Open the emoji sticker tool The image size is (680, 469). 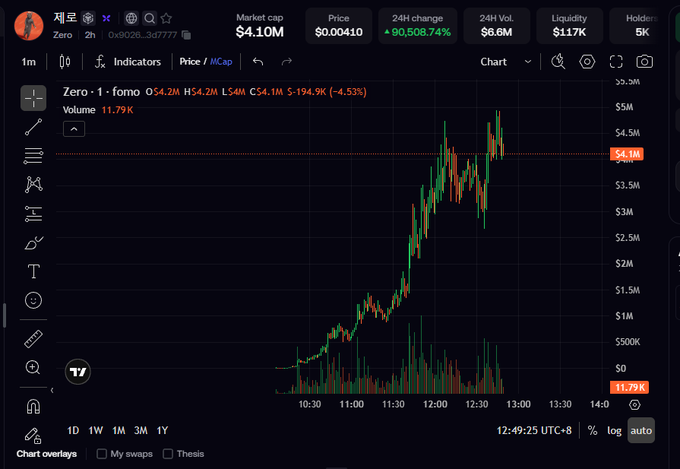33,300
